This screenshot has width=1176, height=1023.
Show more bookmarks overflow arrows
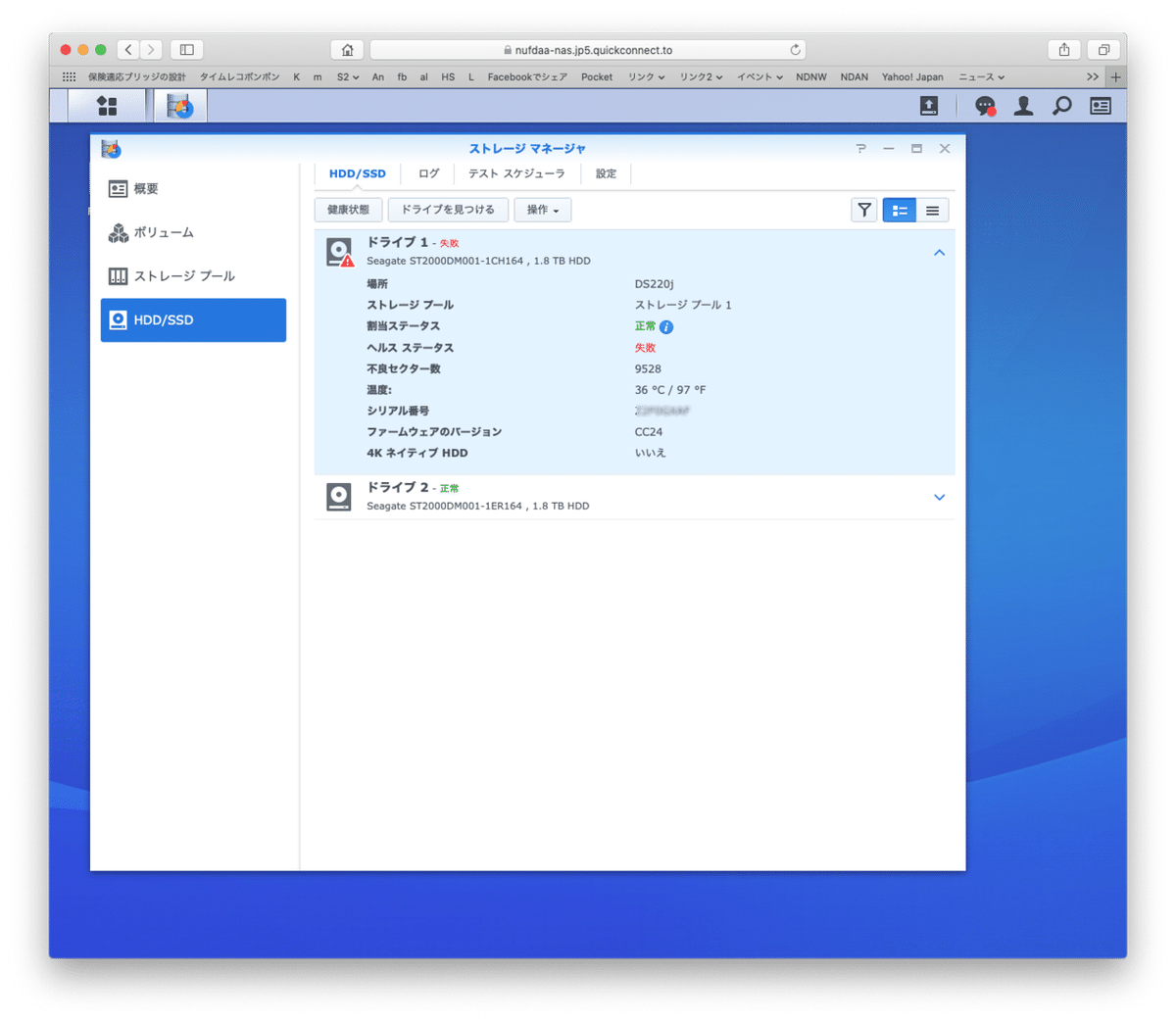(x=1093, y=76)
